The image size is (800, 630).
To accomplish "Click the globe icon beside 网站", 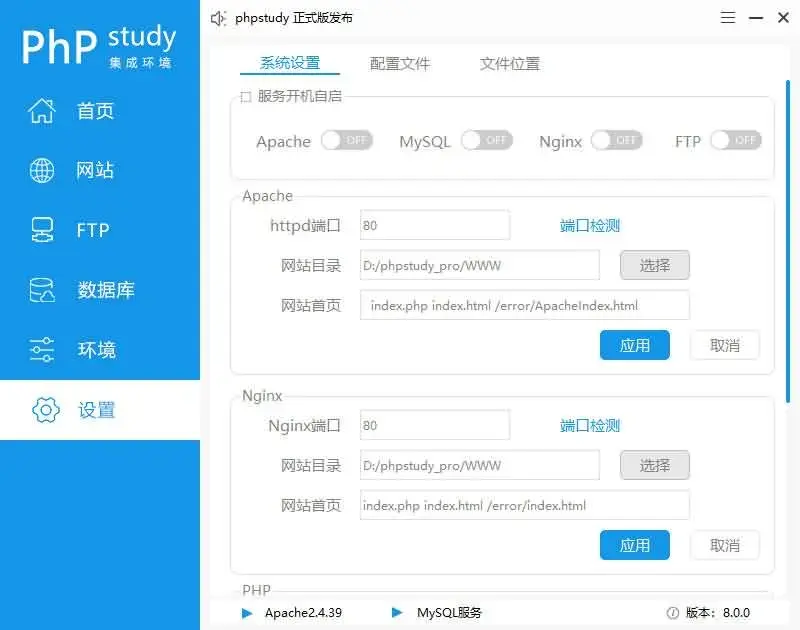I will (42, 170).
